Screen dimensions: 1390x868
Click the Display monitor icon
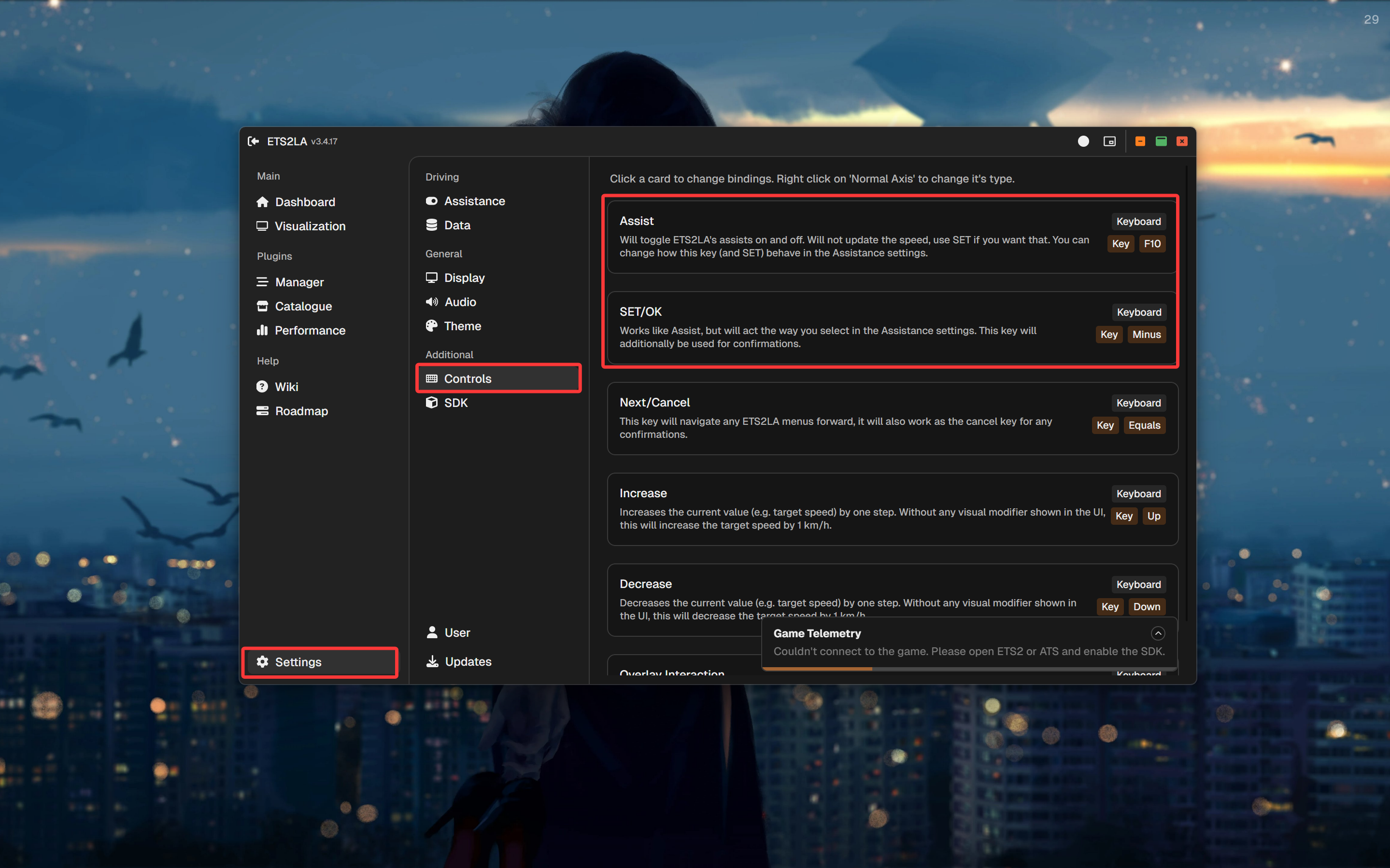click(x=432, y=278)
